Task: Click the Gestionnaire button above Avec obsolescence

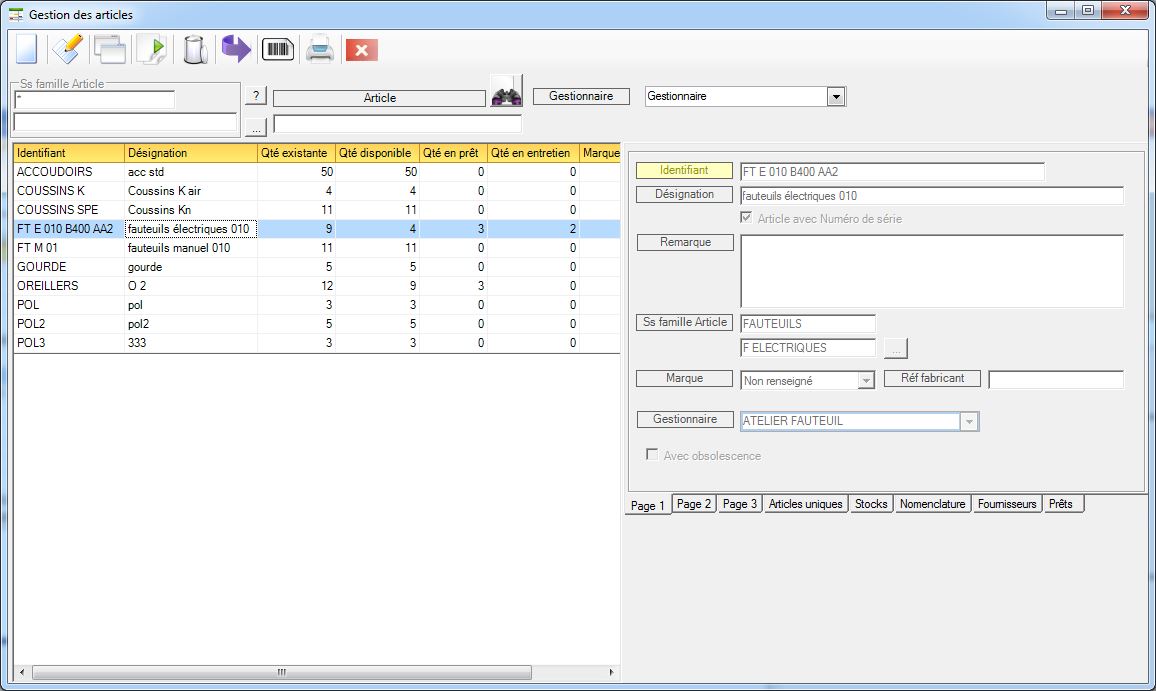Action: click(x=685, y=420)
